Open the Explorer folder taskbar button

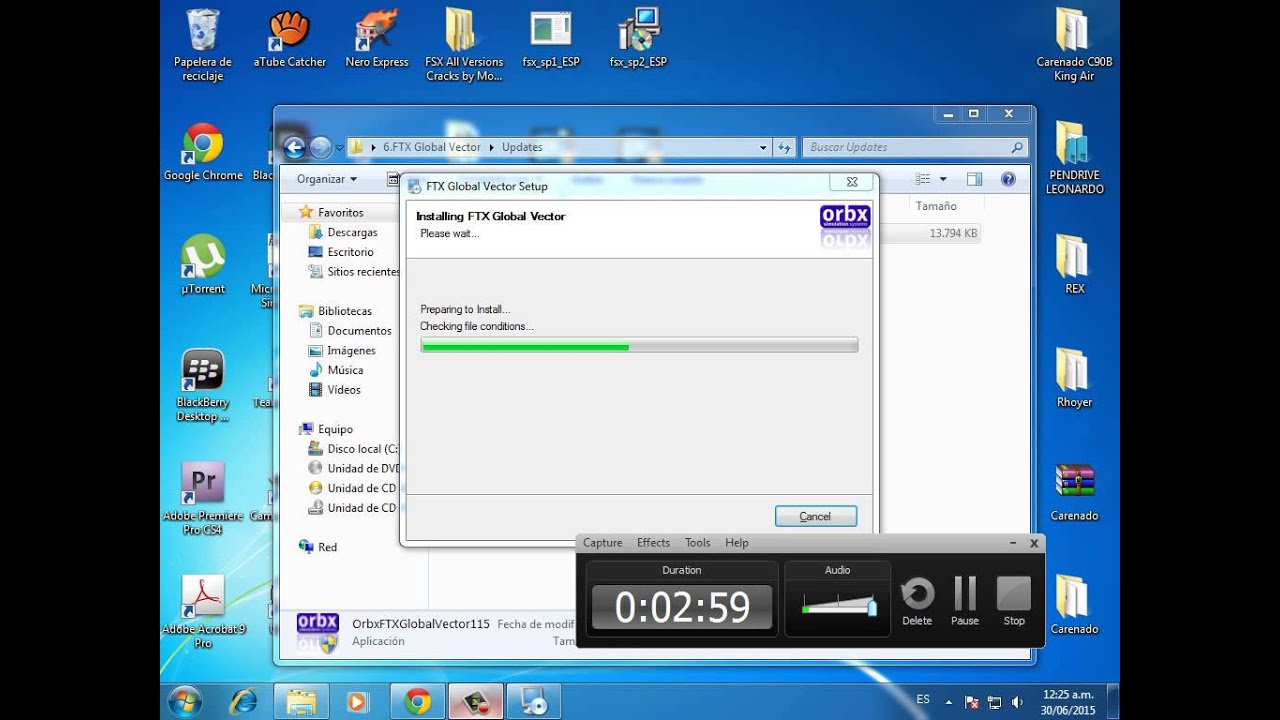tap(301, 702)
